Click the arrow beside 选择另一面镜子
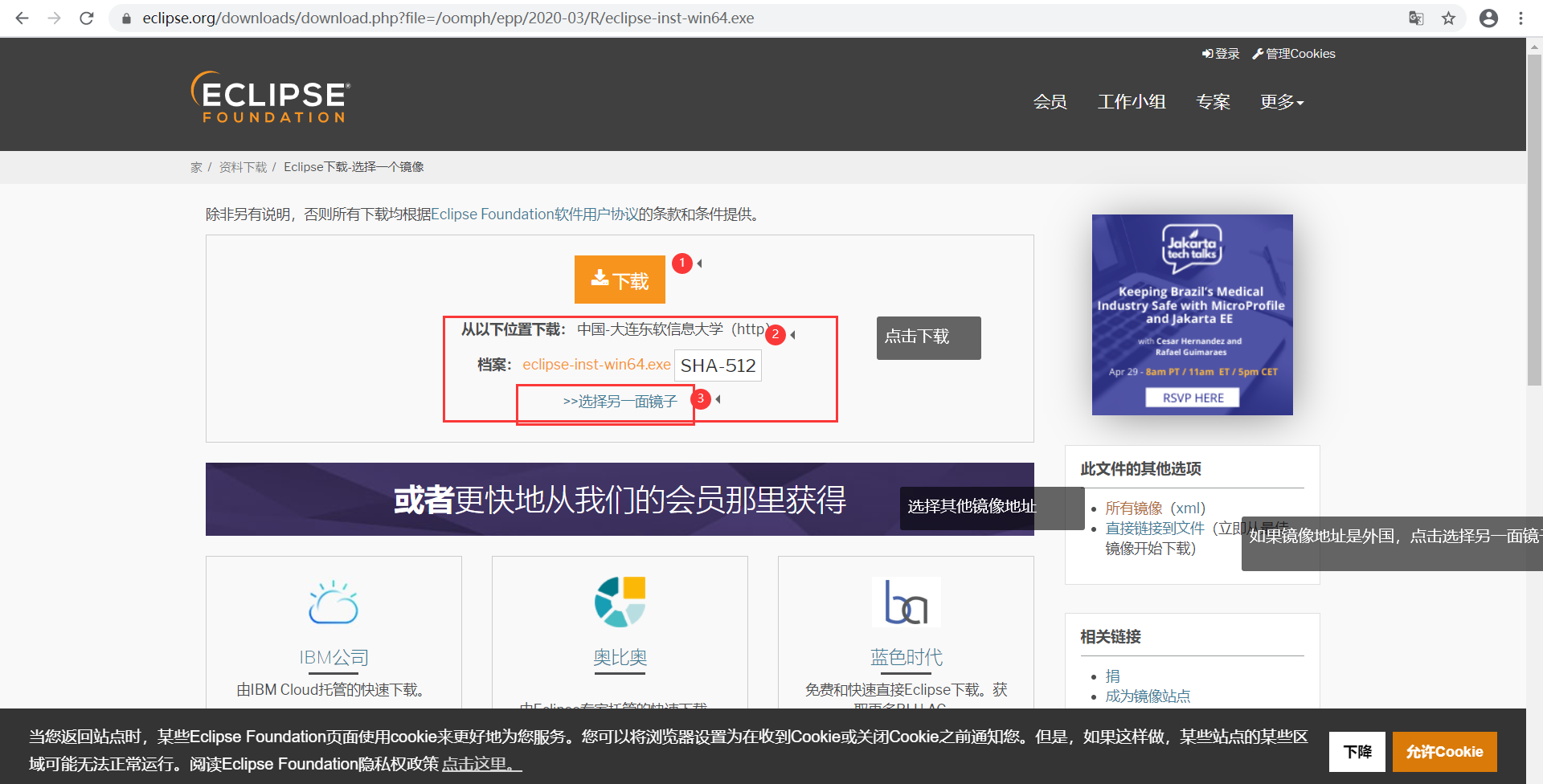 718,398
